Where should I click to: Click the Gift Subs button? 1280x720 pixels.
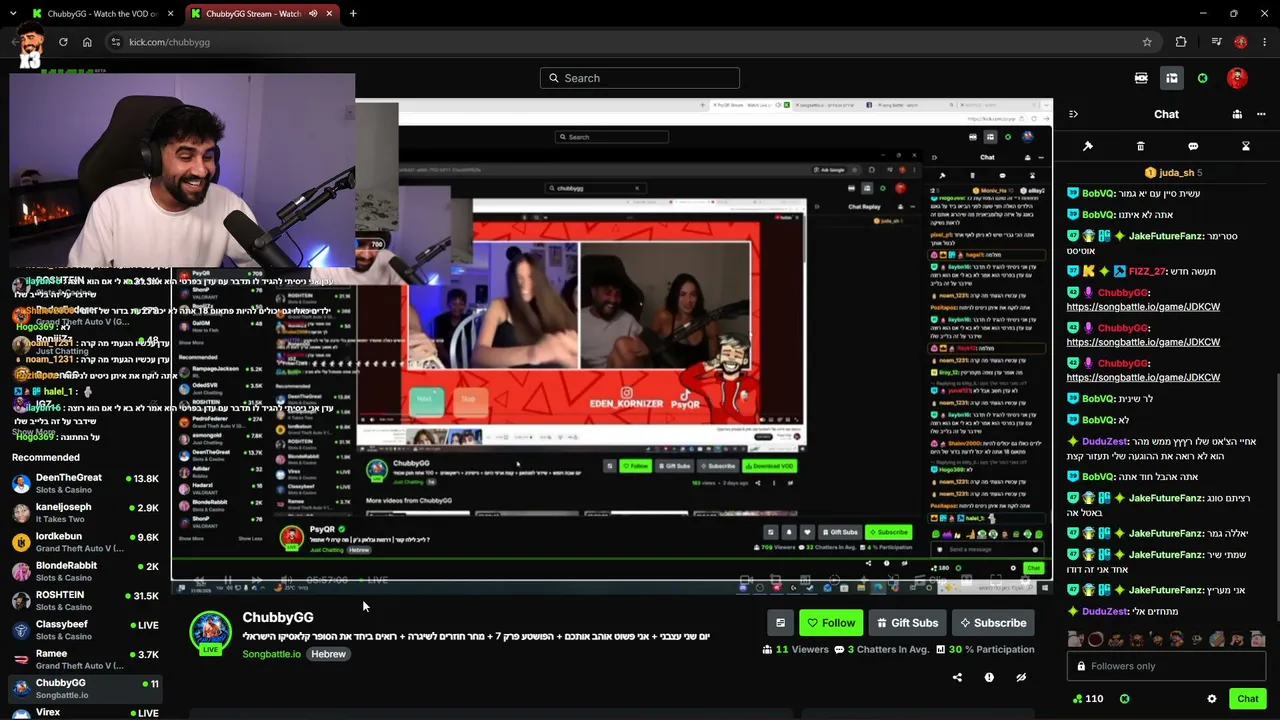pyautogui.click(x=908, y=623)
